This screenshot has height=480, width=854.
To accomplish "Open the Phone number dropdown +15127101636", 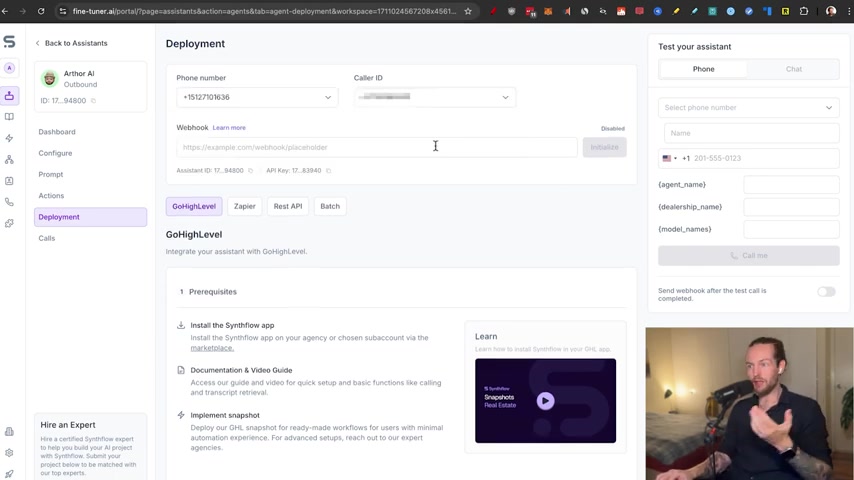I will tap(257, 97).
